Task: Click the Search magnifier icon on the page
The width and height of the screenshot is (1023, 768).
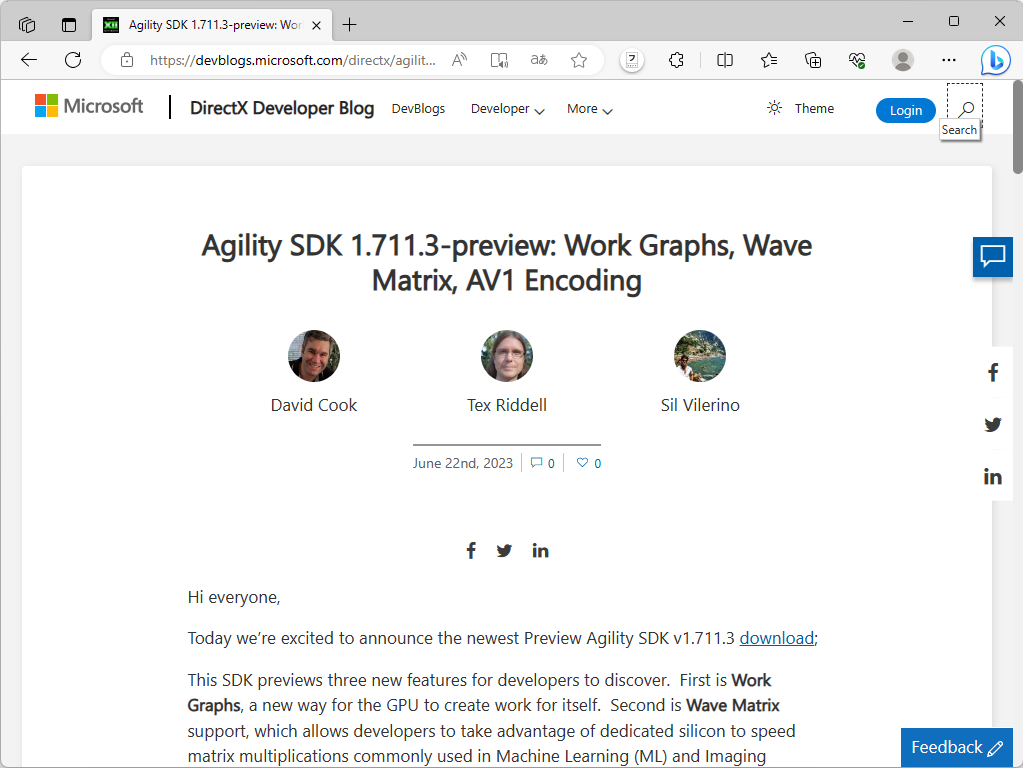Action: [966, 109]
